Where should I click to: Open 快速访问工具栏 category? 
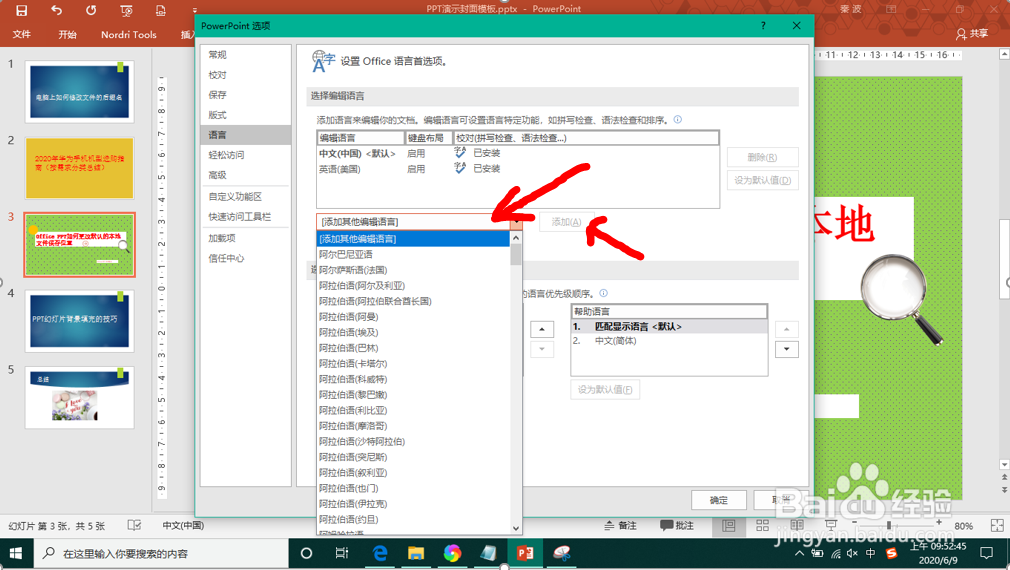[x=245, y=216]
